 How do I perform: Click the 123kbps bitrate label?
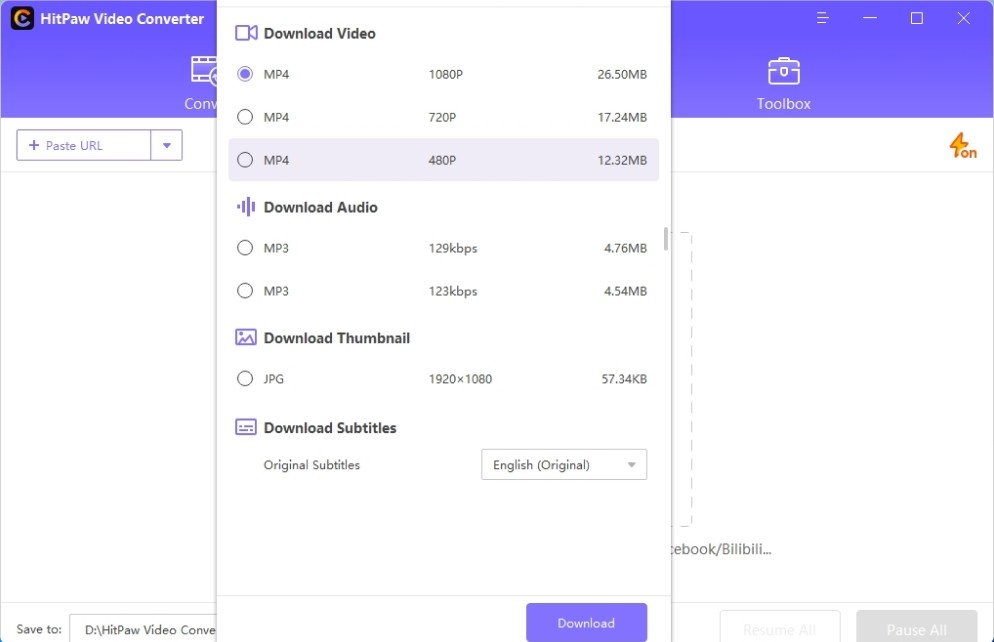tap(453, 291)
